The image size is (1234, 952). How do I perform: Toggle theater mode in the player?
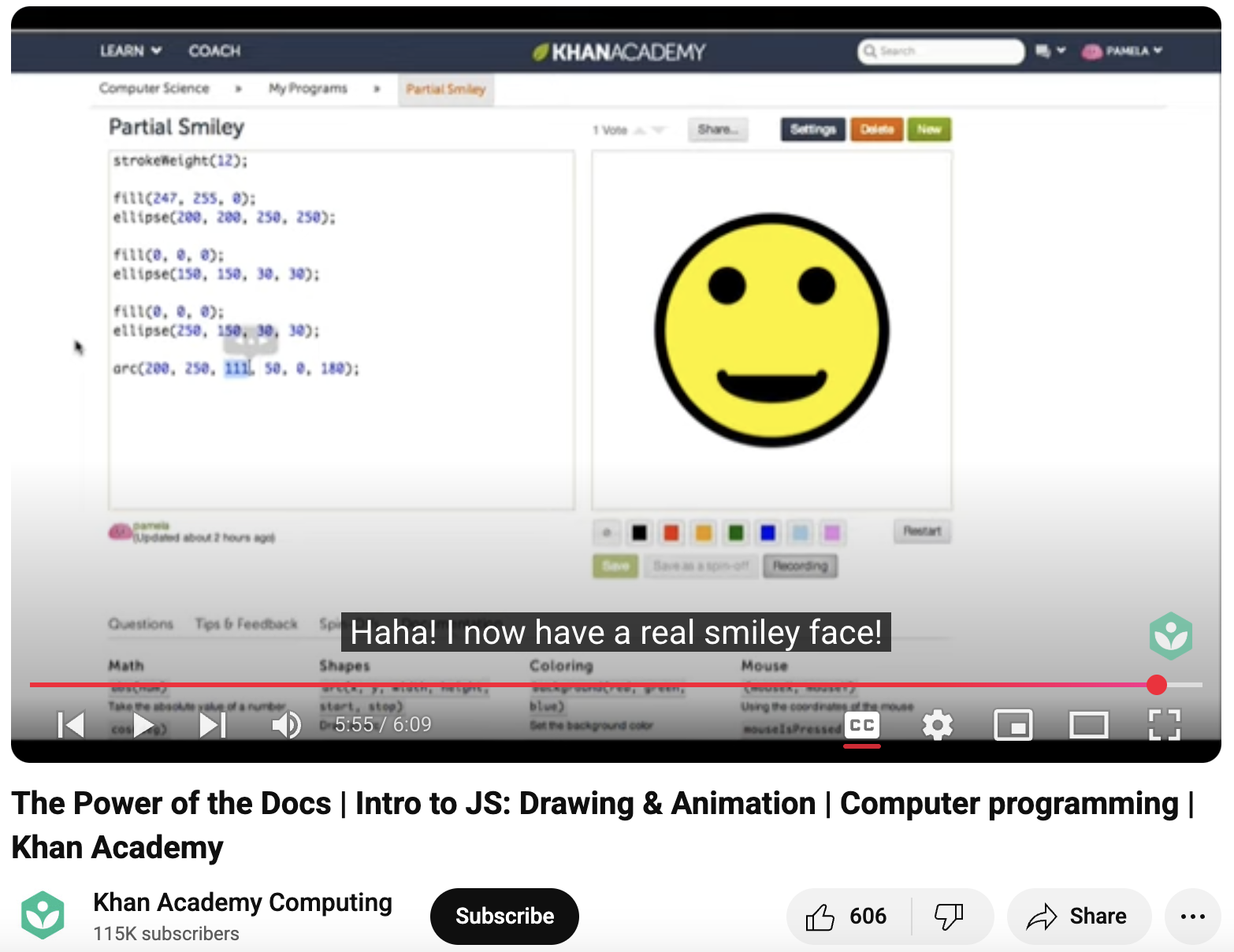tap(1088, 725)
